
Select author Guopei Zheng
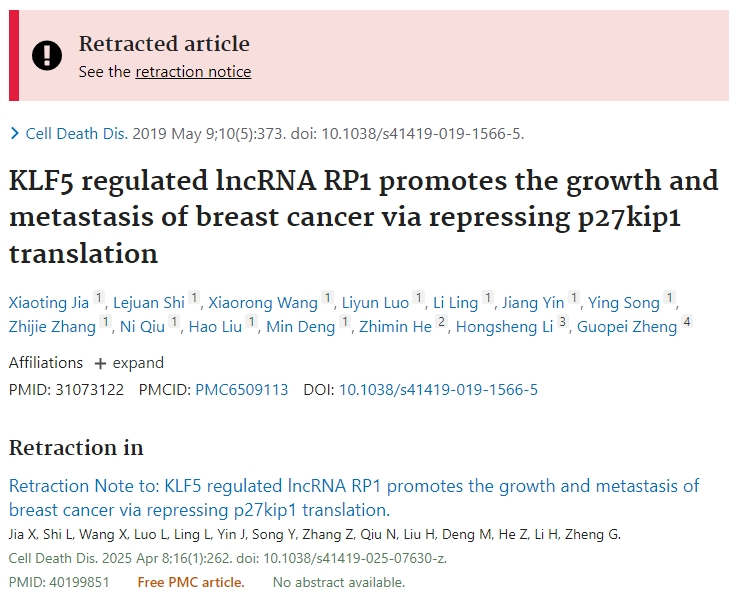(627, 327)
